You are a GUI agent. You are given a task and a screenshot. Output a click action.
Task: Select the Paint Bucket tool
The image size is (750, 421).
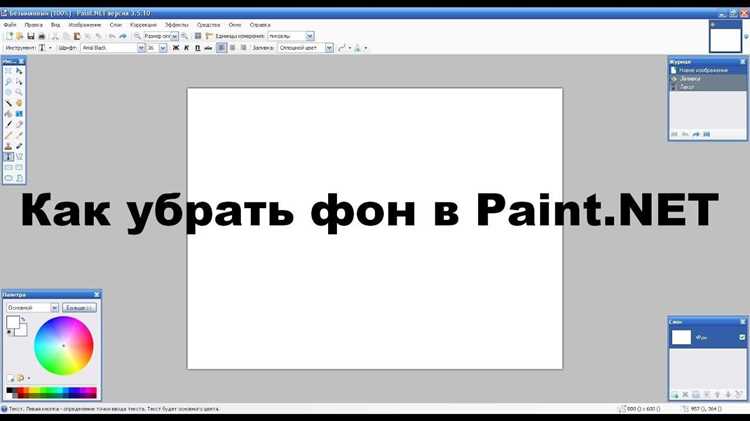point(9,114)
